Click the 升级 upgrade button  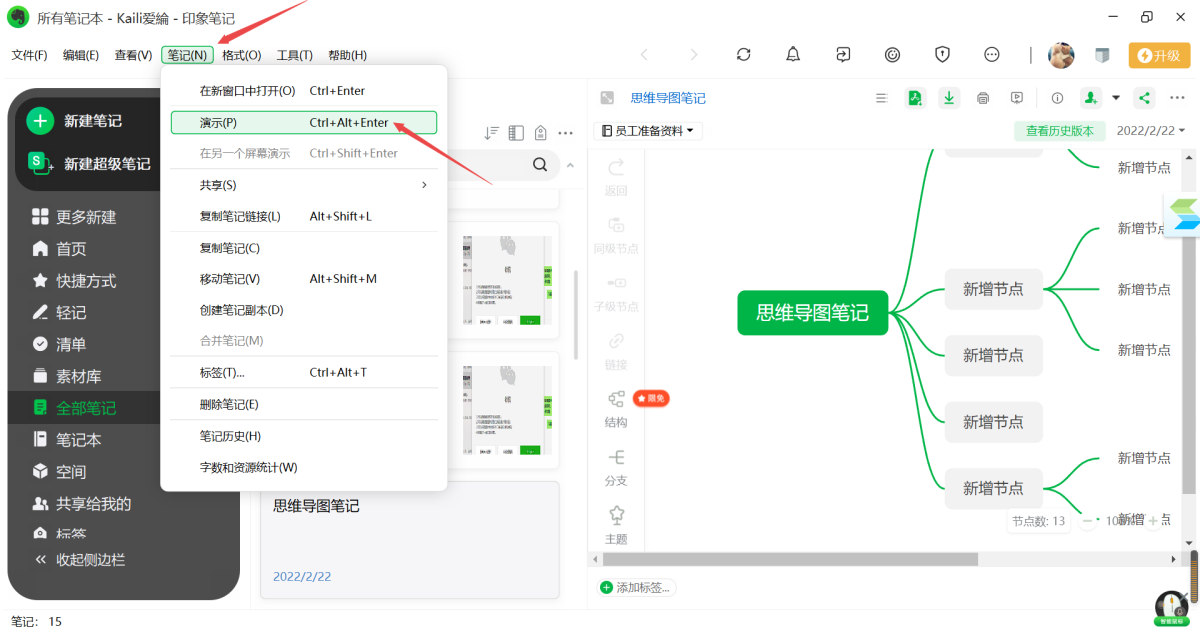click(1159, 55)
